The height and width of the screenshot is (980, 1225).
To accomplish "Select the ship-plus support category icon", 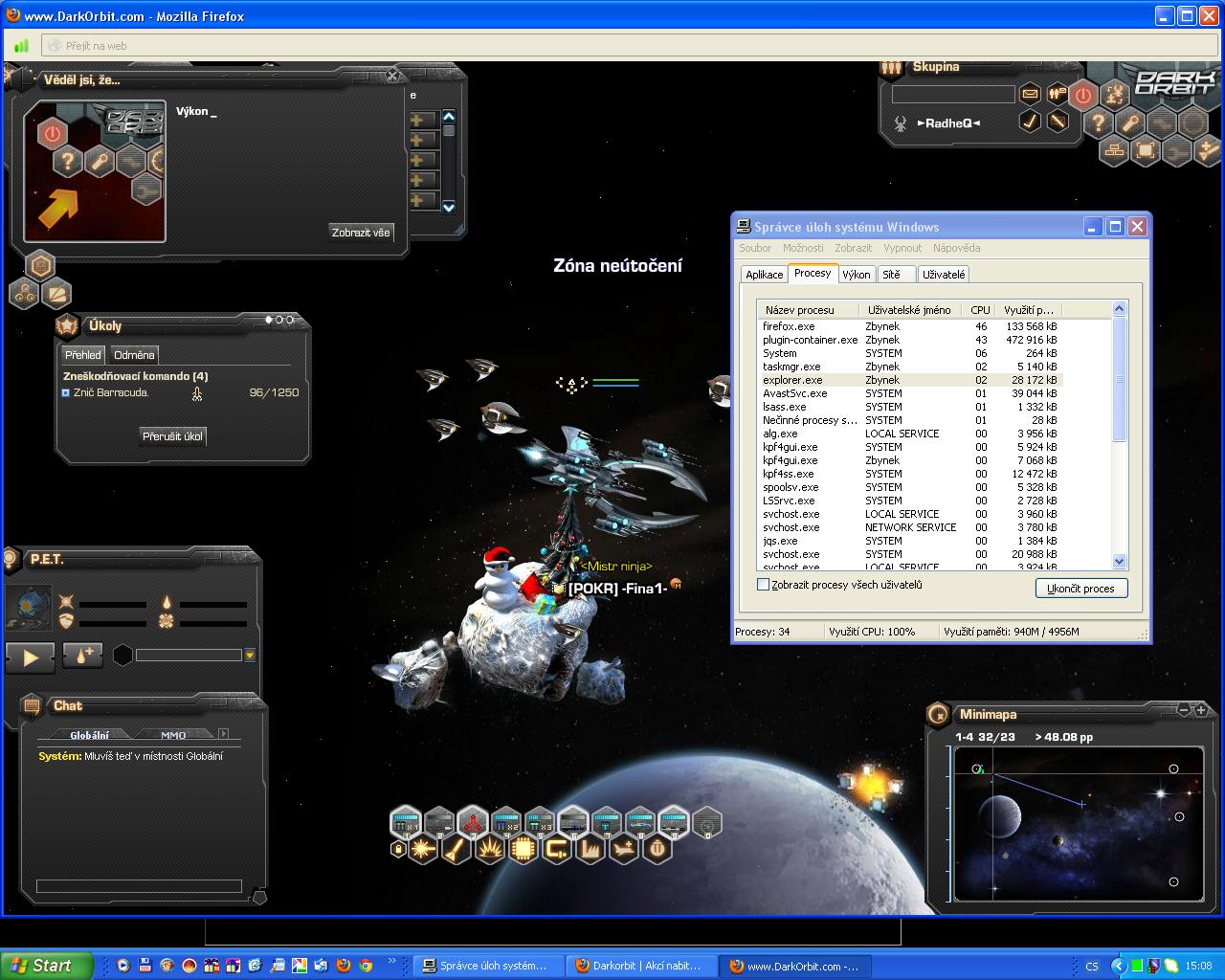I will pos(624,849).
